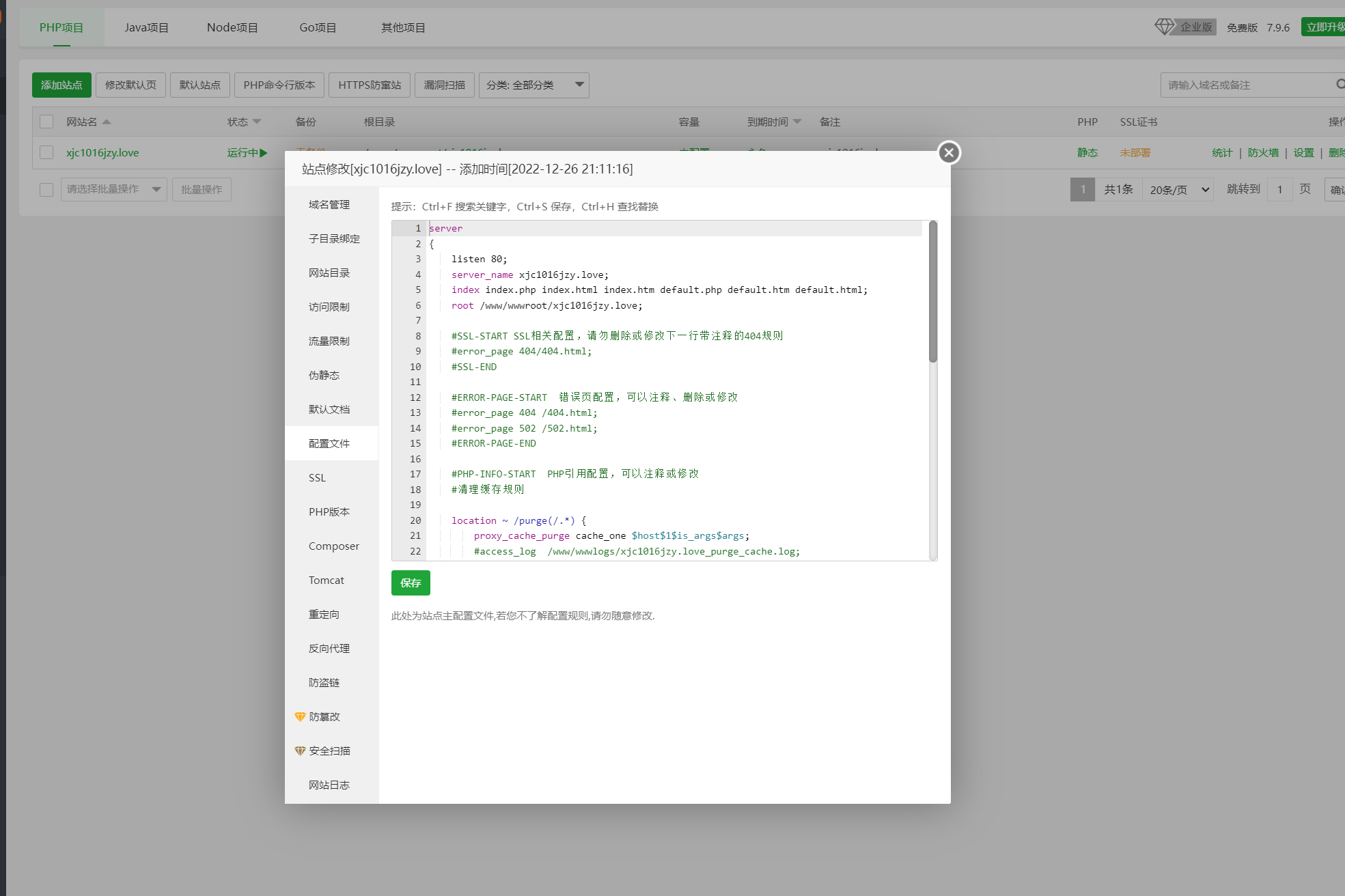Screen dimensions: 1345x896
Task: Click the diamond icon beside 防篡改
Action: click(300, 716)
